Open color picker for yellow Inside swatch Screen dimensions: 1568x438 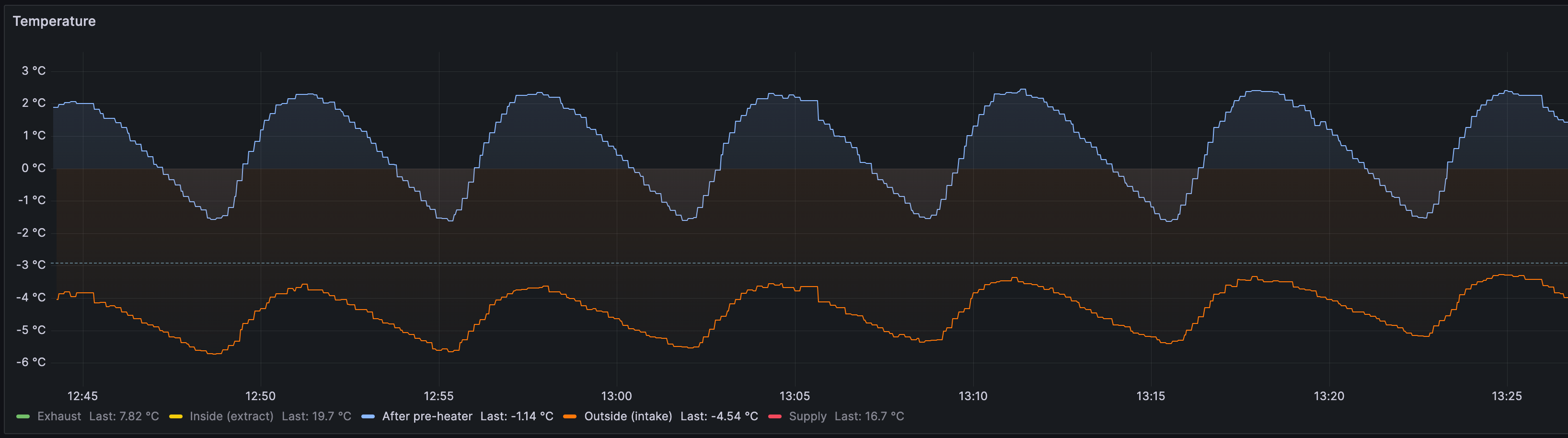pos(176,417)
